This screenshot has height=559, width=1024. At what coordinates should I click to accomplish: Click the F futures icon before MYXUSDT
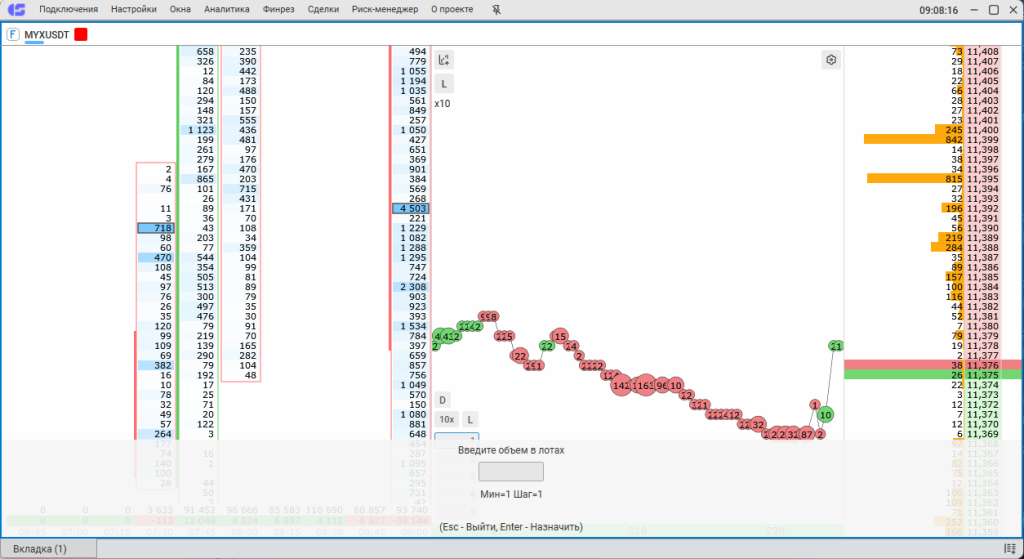[x=13, y=35]
